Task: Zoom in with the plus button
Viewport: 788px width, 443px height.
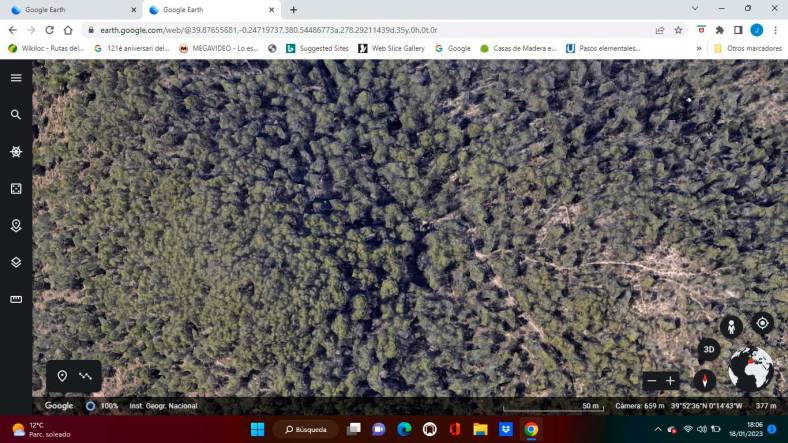Action: click(670, 381)
